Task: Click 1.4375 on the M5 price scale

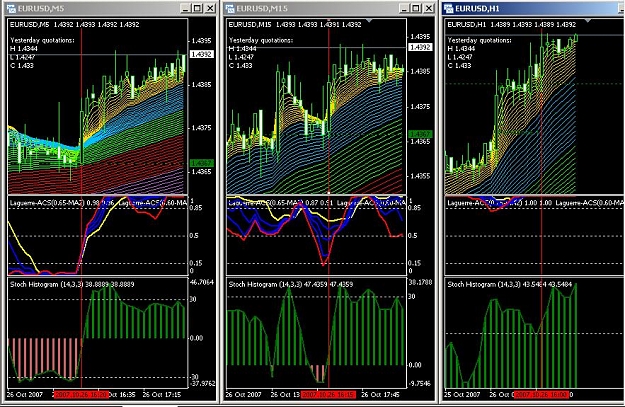Action: (x=201, y=128)
